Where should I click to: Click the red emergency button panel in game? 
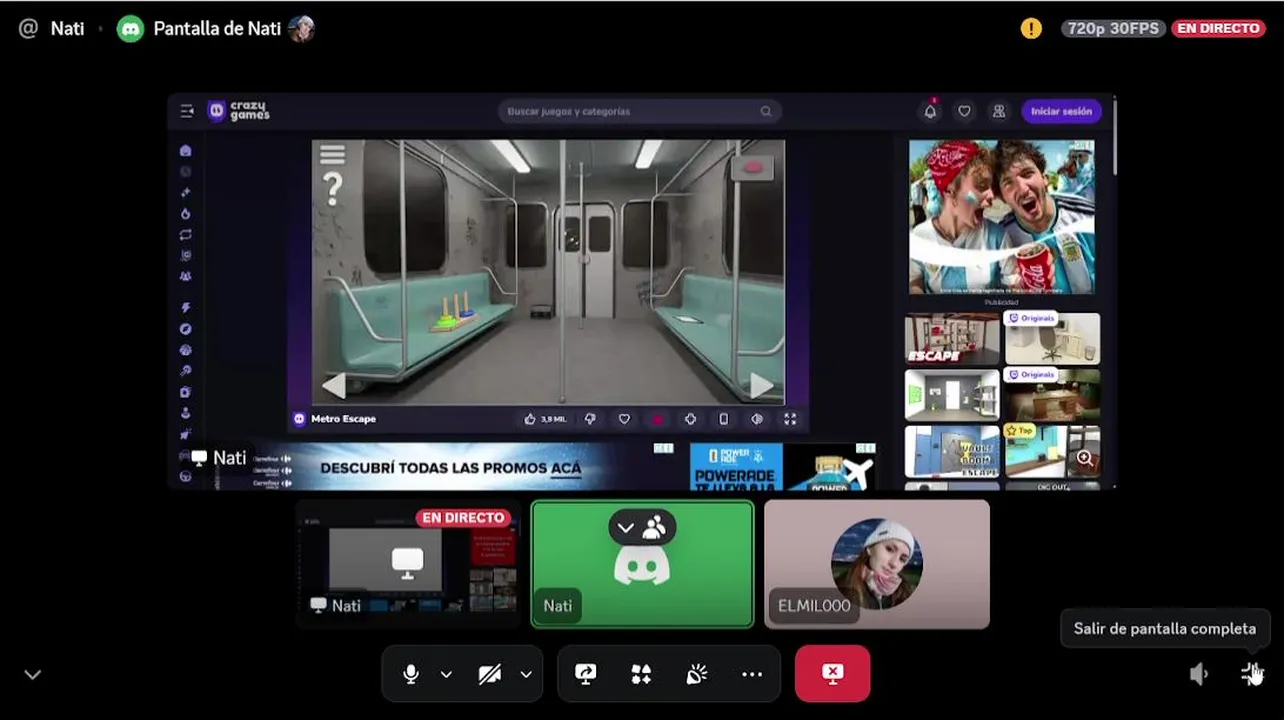click(x=752, y=168)
